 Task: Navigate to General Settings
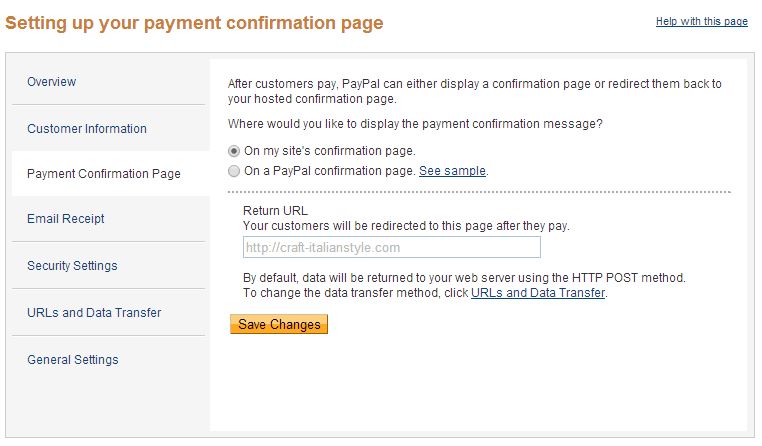[x=73, y=360]
